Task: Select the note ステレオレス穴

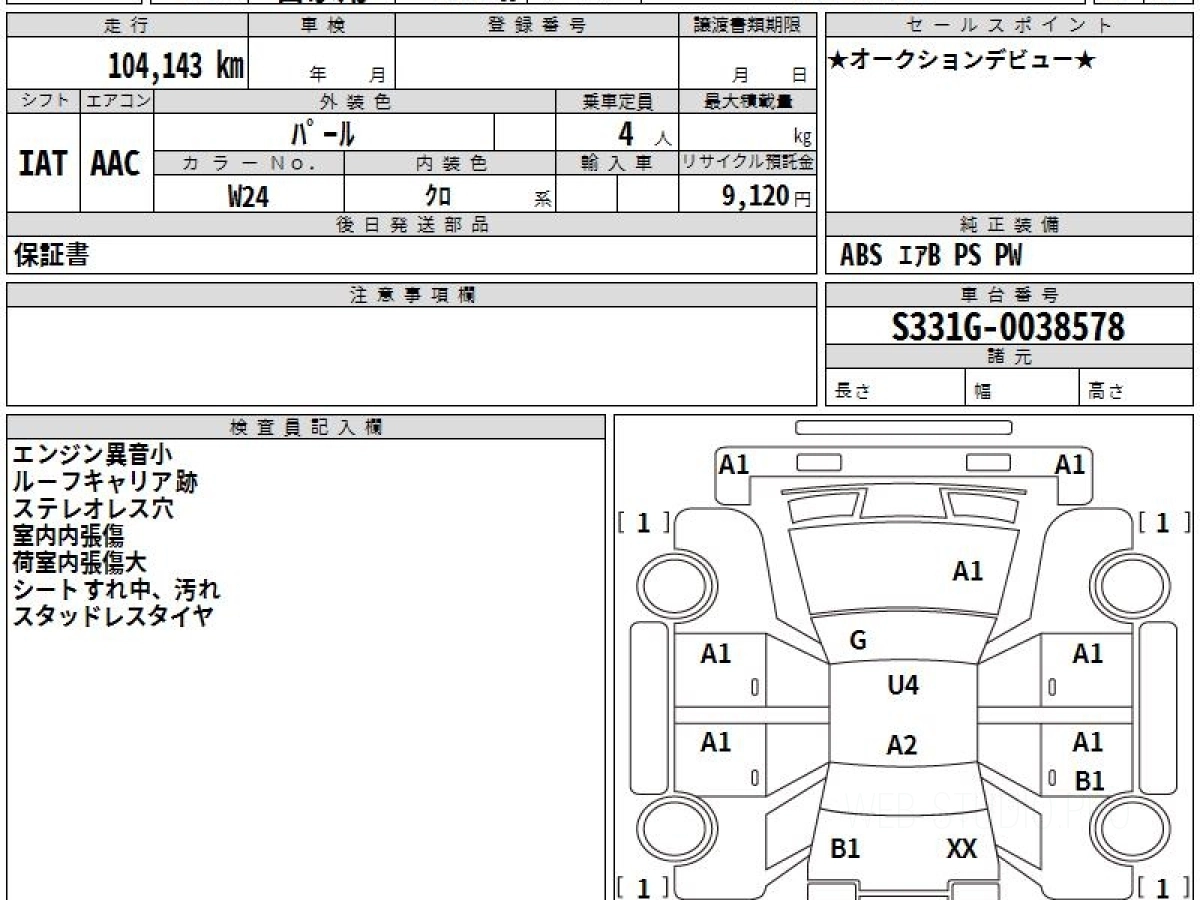Action: point(93,509)
